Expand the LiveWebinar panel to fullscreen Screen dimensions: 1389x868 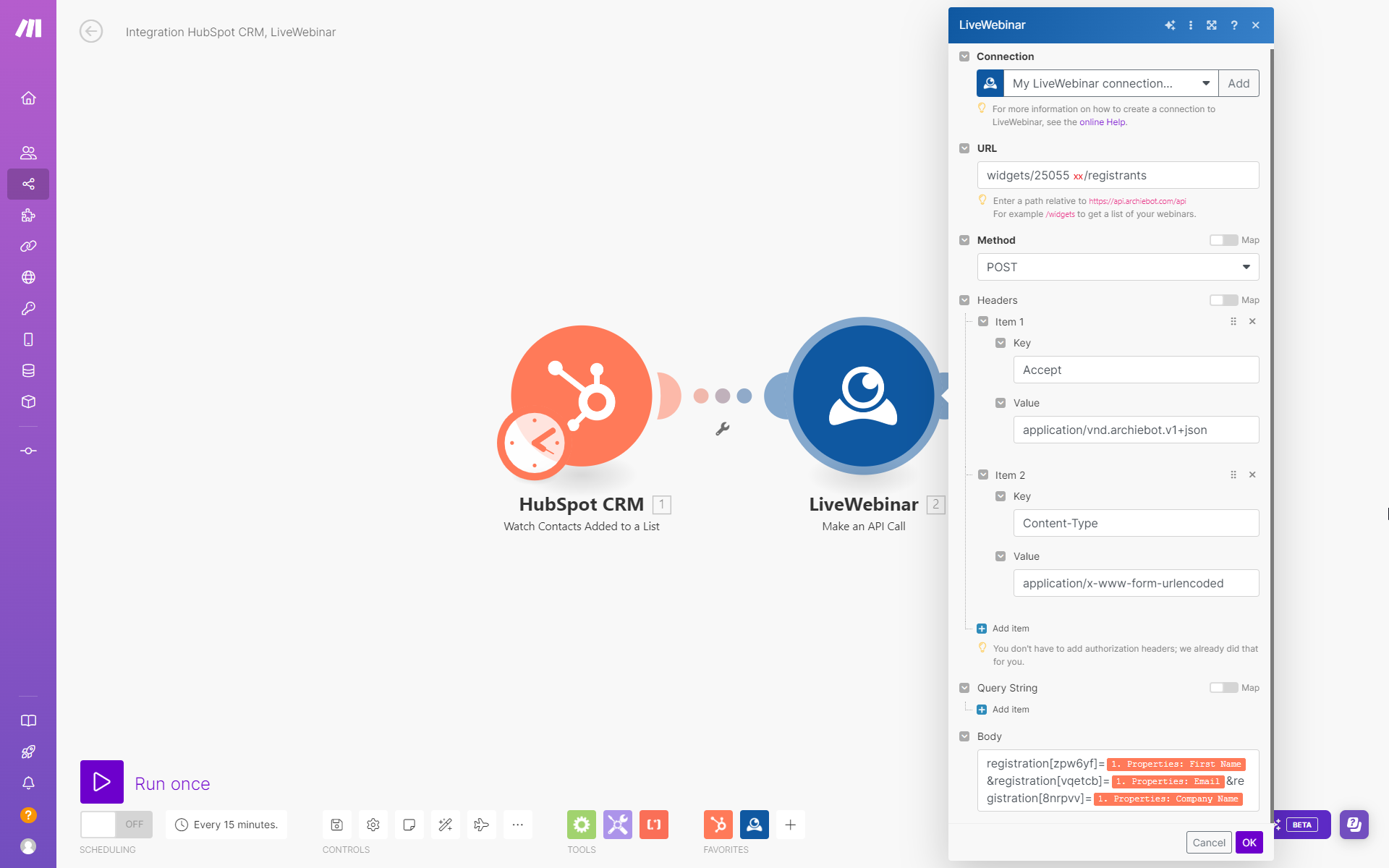[x=1212, y=25]
